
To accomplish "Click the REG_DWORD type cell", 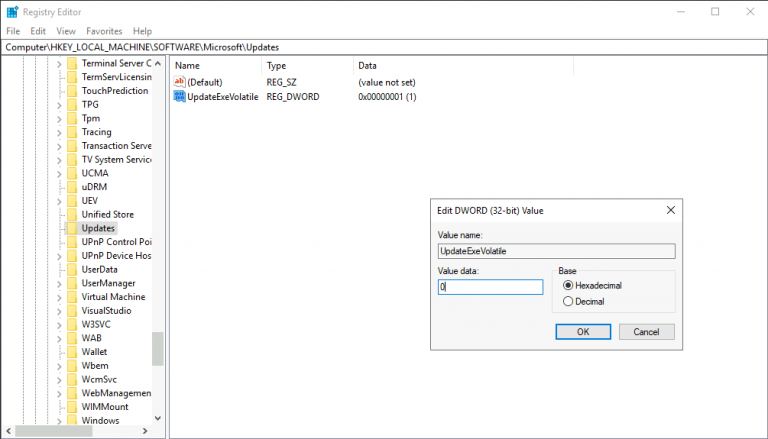I will point(293,97).
